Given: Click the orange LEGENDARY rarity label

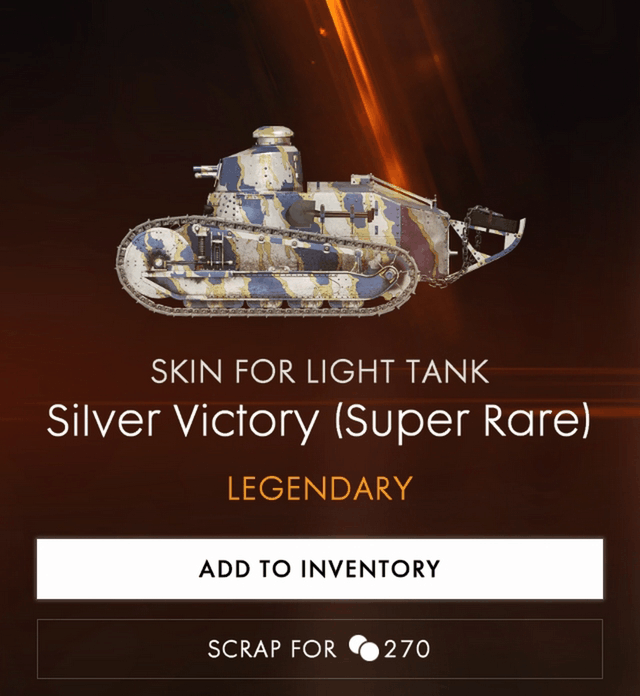Looking at the screenshot, I should point(320,488).
